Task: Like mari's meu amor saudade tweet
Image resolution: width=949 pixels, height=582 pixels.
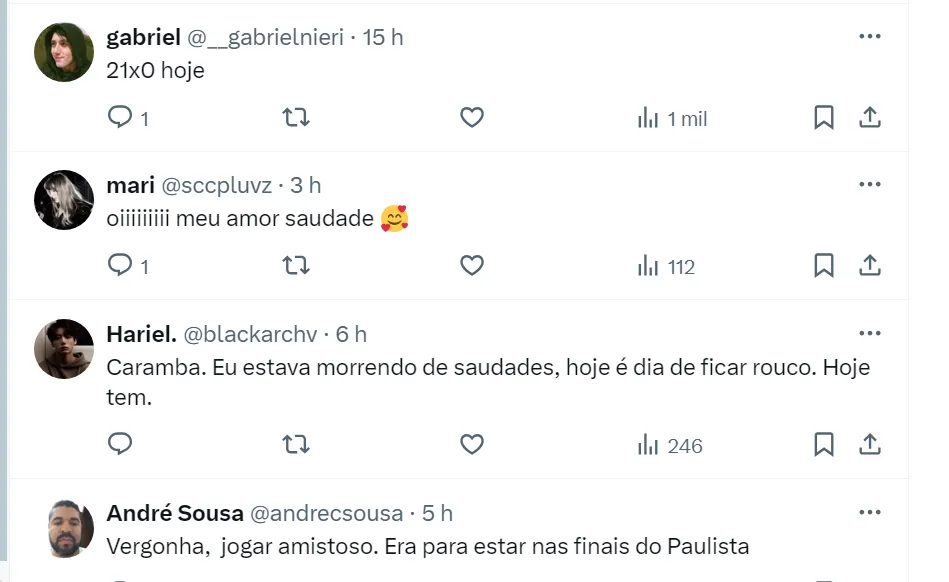Action: coord(472,266)
